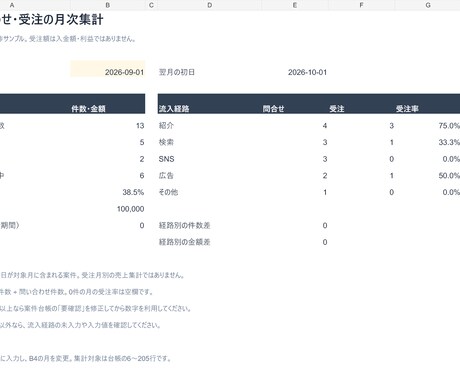Image resolution: width=460 pixels, height=380 pixels.
Task: Click the subtitle note about 受注額は入金額
Action: 68,39
